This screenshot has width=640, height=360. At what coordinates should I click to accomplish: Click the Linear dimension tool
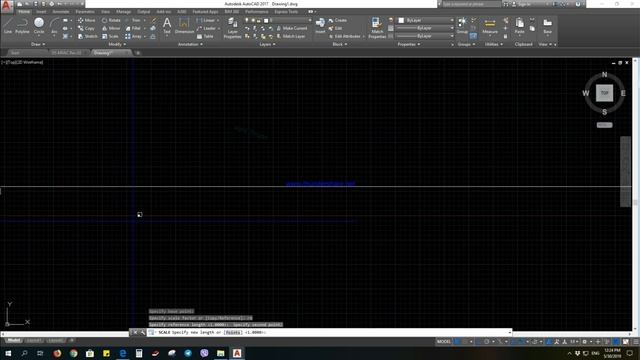click(207, 20)
